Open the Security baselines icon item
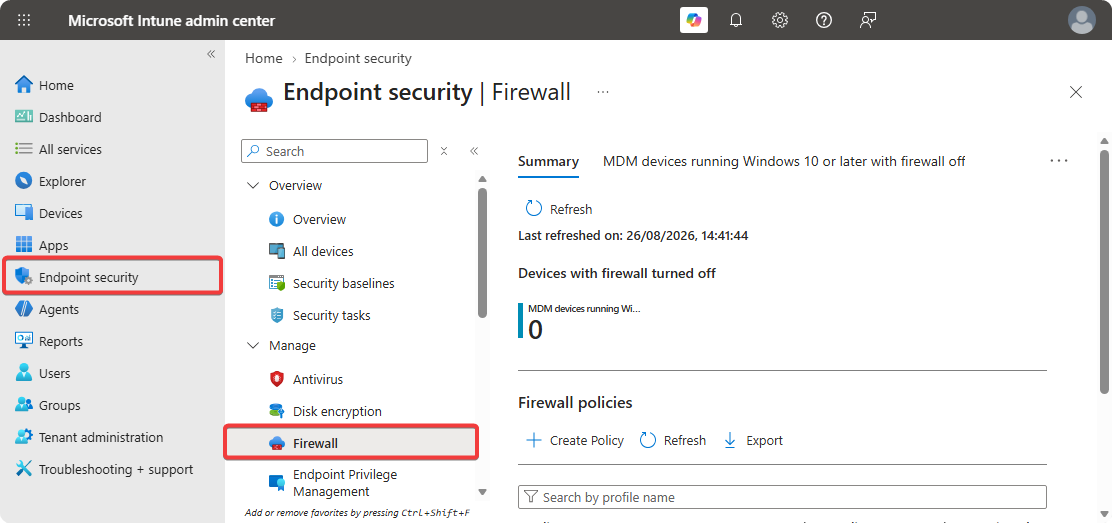The image size is (1112, 523). coord(277,283)
